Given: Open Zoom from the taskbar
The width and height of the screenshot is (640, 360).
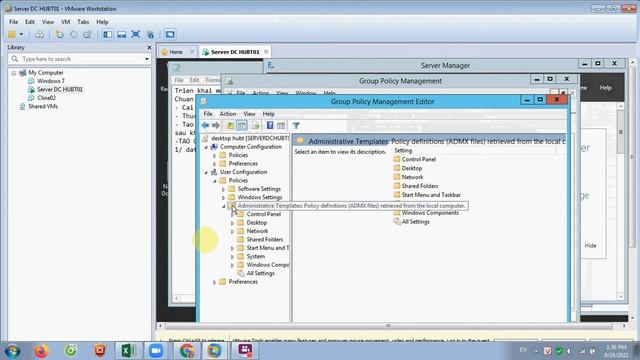Looking at the screenshot, I should pyautogui.click(x=156, y=351).
